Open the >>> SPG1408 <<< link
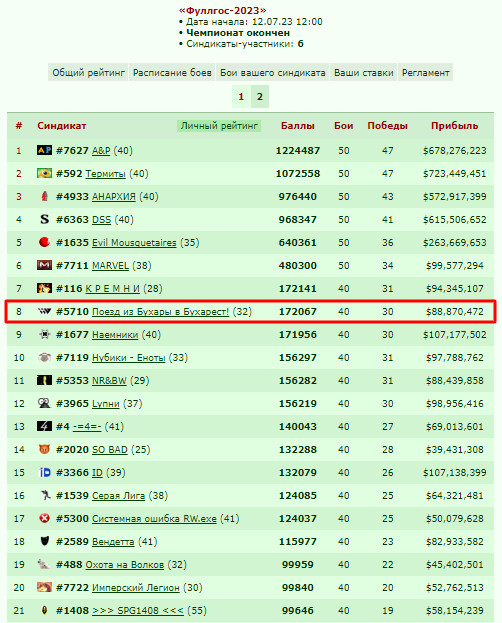The height and width of the screenshot is (623, 502). 138,611
